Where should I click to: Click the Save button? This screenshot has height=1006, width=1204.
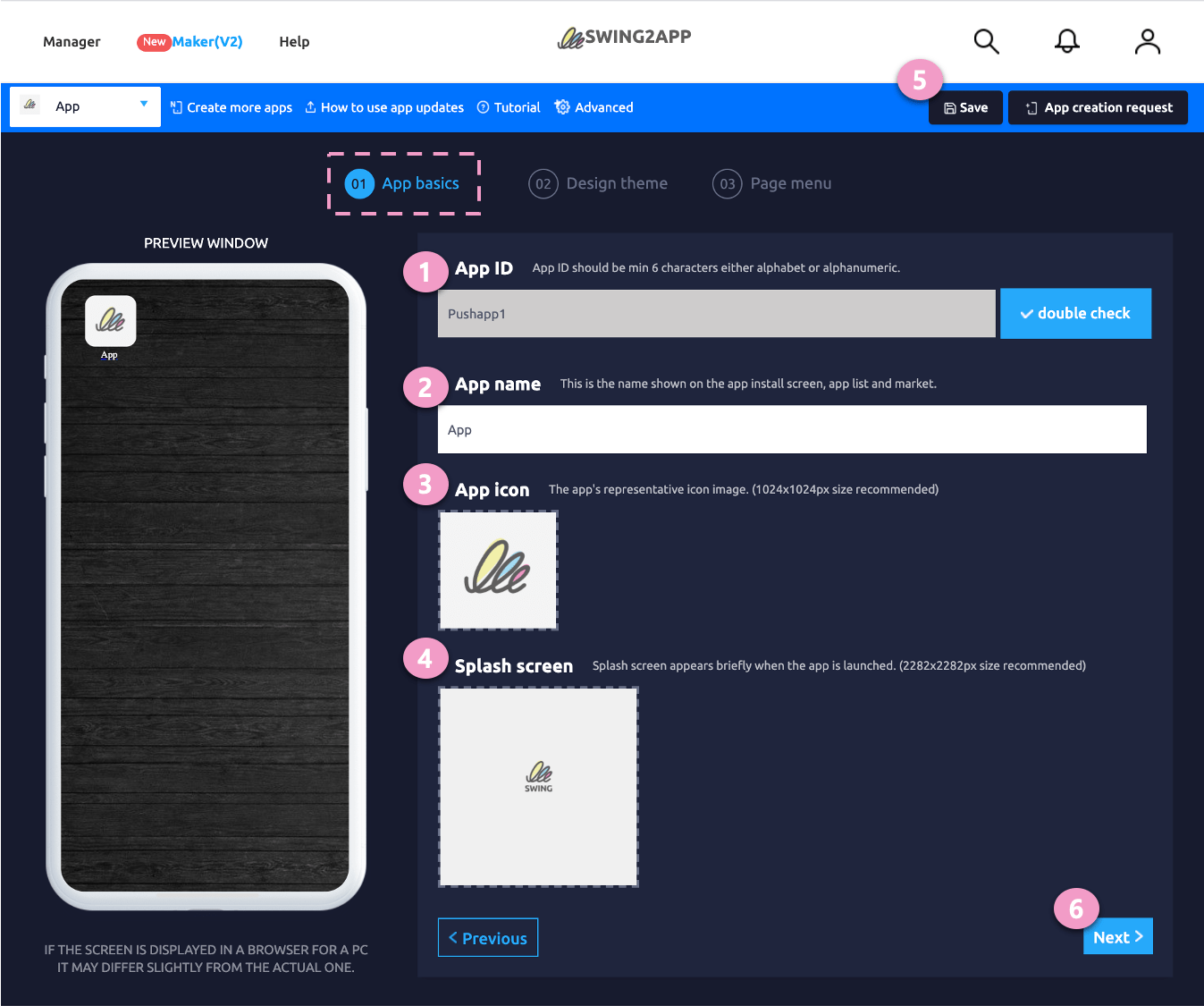[965, 107]
